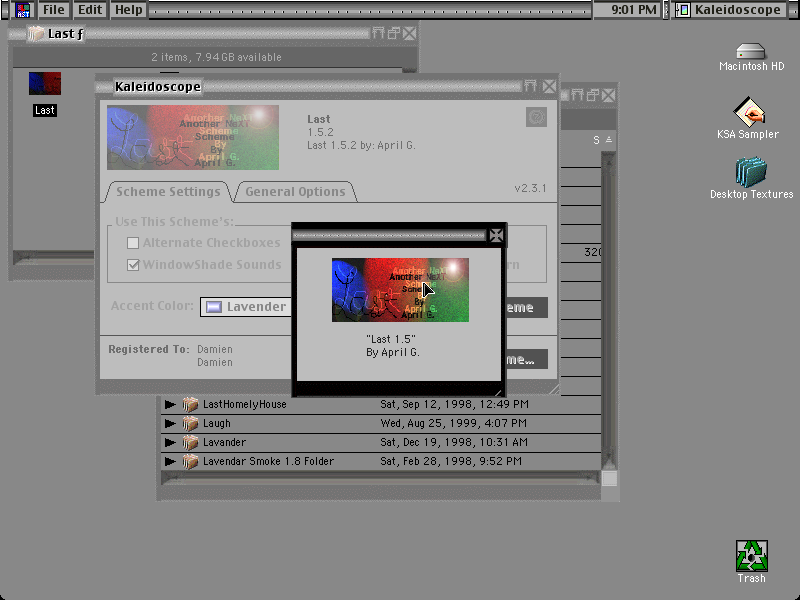Click date Sat, Feb 28, 1998, 9:52 PM
This screenshot has height=600, width=800.
click(x=451, y=461)
